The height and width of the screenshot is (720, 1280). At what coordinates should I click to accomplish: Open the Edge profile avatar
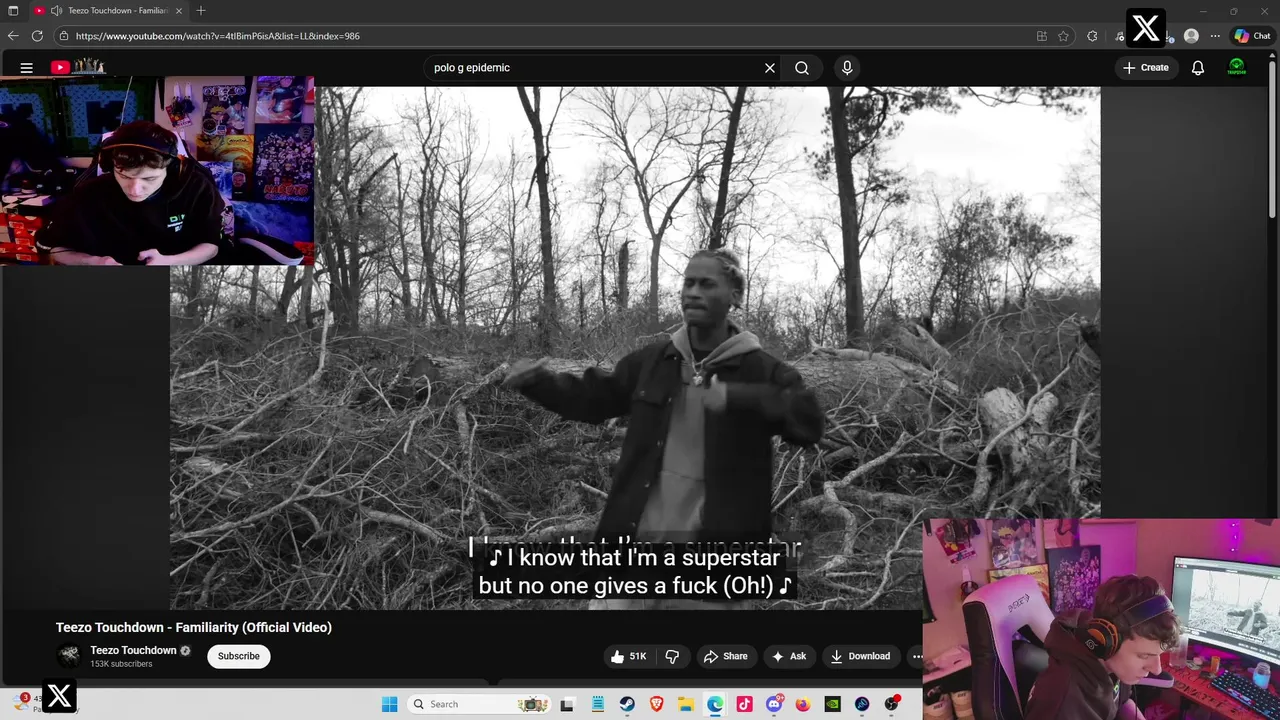[1191, 36]
